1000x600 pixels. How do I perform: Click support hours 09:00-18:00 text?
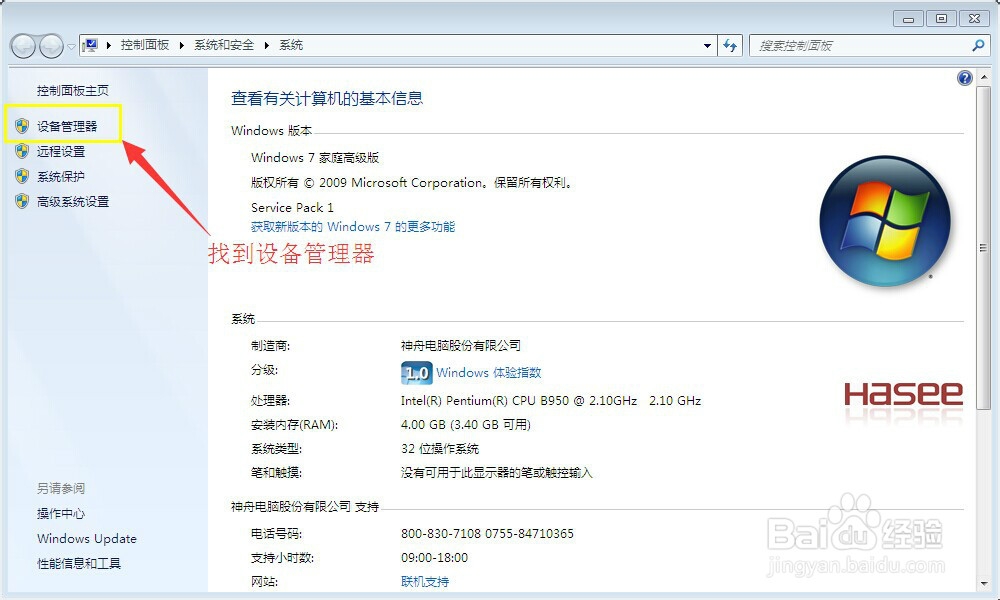[434, 558]
